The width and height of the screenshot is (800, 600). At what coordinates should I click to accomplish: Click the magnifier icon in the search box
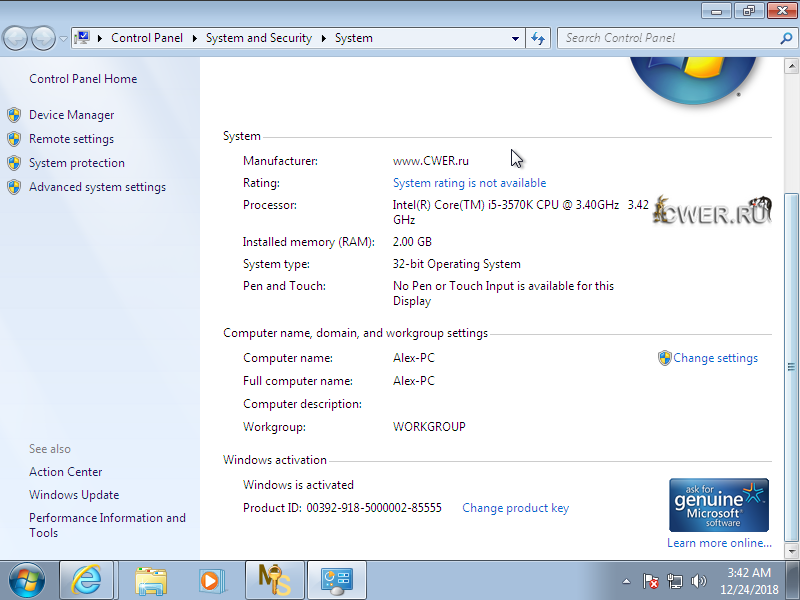coord(787,37)
